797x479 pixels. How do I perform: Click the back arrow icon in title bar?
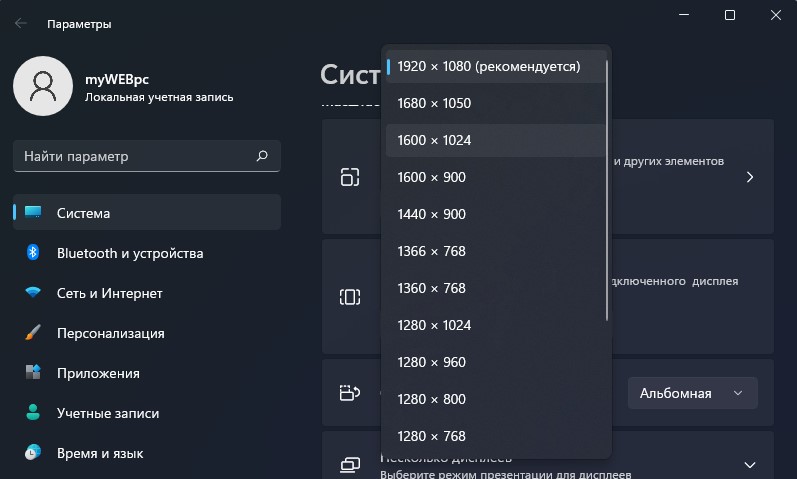21,23
